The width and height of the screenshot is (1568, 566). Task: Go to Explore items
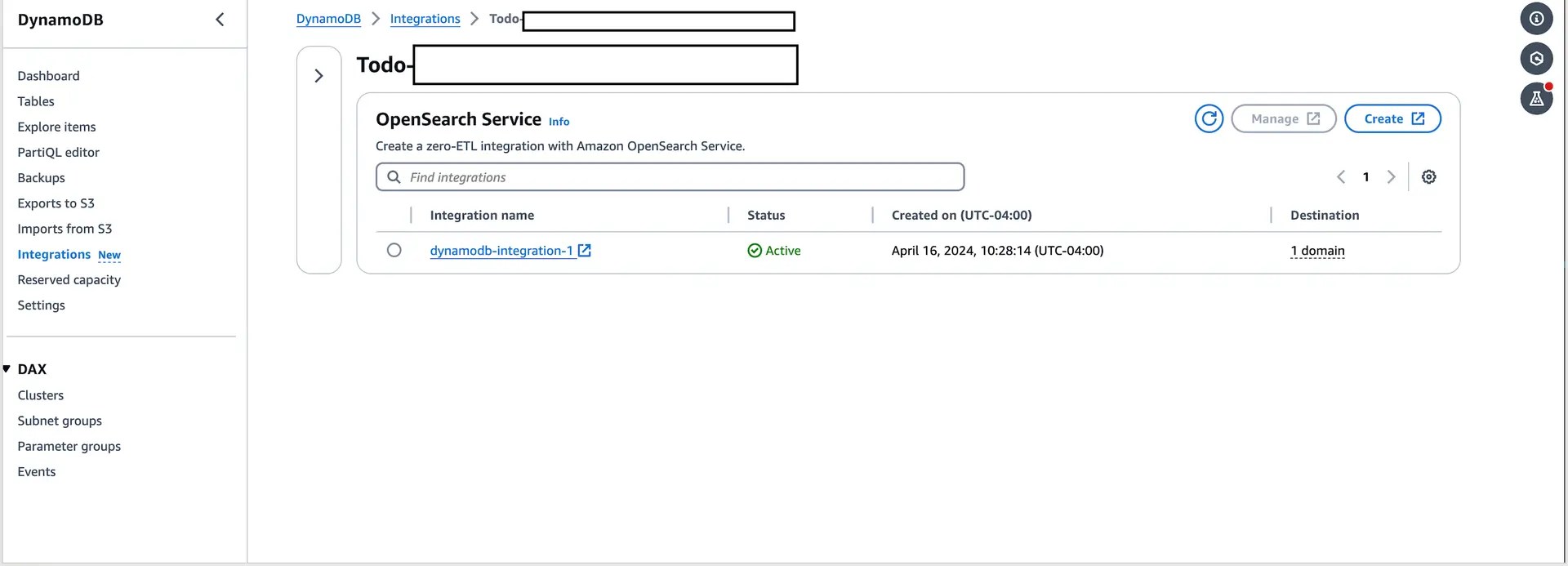point(56,127)
